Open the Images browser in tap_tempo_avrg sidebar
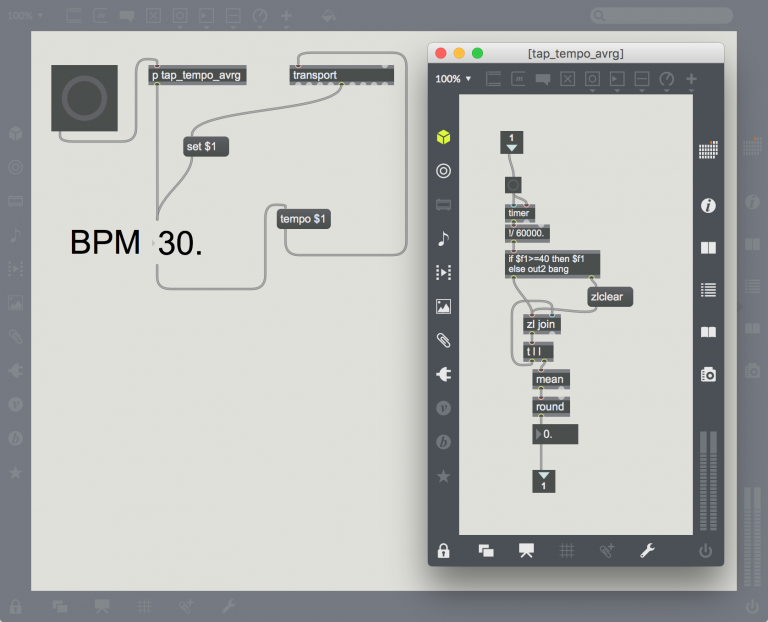 coord(443,307)
